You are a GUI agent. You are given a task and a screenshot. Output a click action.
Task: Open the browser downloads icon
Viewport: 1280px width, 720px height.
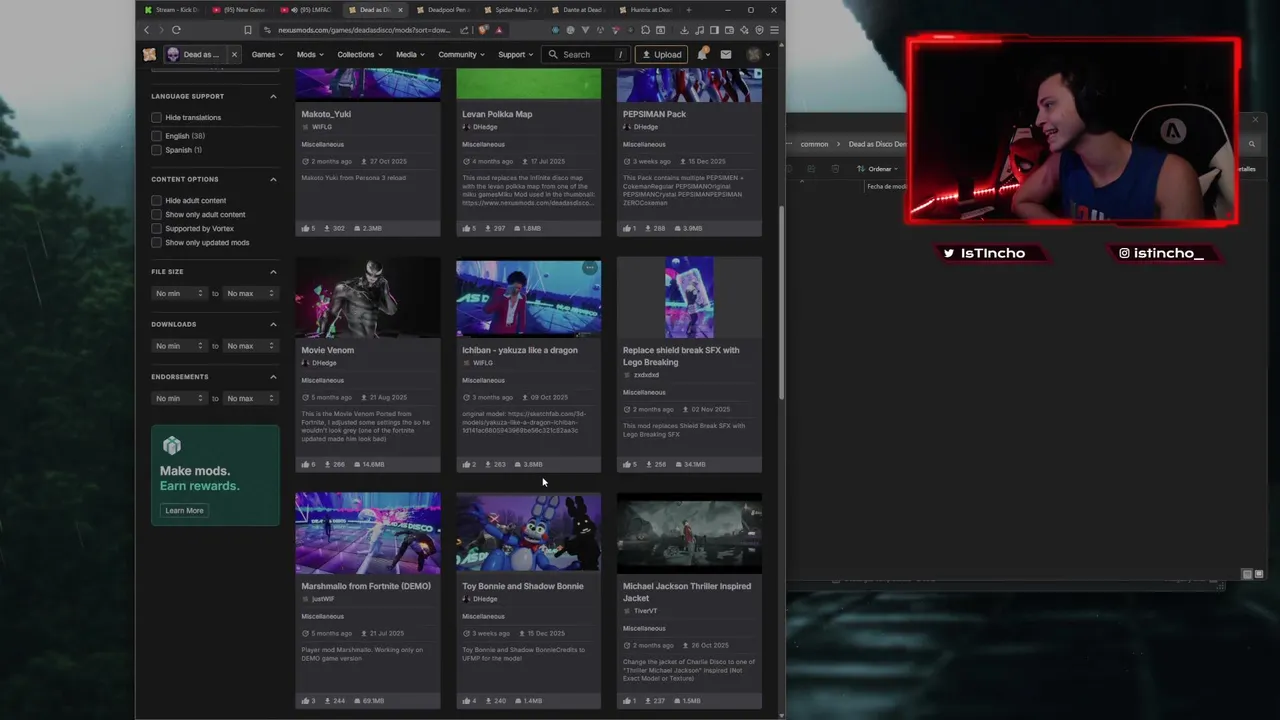point(684,30)
